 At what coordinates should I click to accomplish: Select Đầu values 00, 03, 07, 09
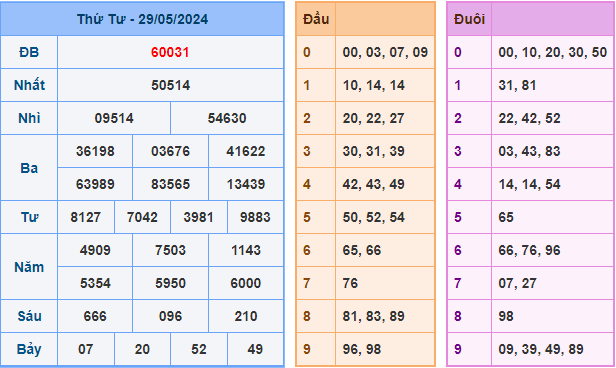(385, 52)
